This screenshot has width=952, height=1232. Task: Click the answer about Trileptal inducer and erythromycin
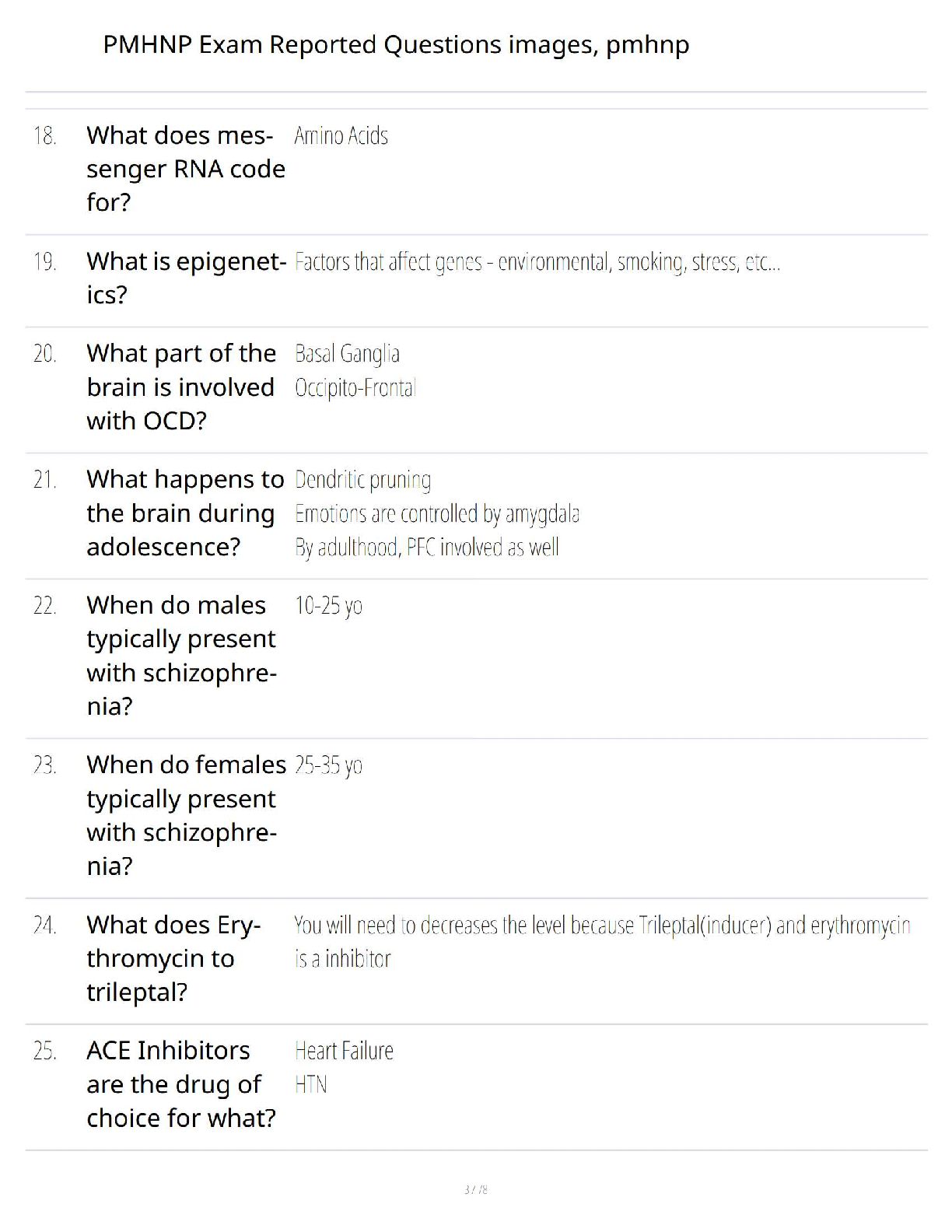[601, 926]
